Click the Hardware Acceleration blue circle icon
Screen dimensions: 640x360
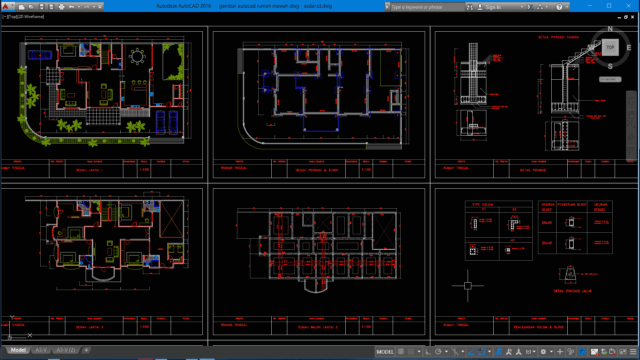pos(582,351)
